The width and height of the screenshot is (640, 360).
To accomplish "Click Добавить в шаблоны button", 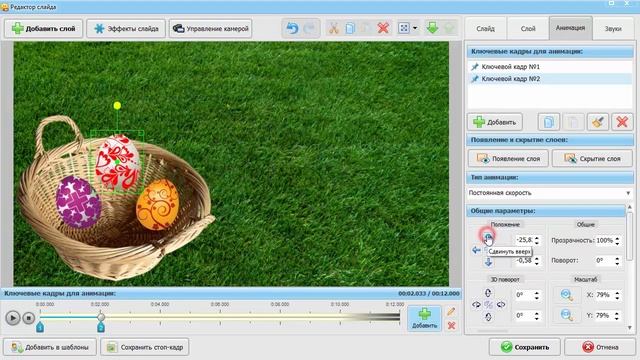I will [x=50, y=347].
